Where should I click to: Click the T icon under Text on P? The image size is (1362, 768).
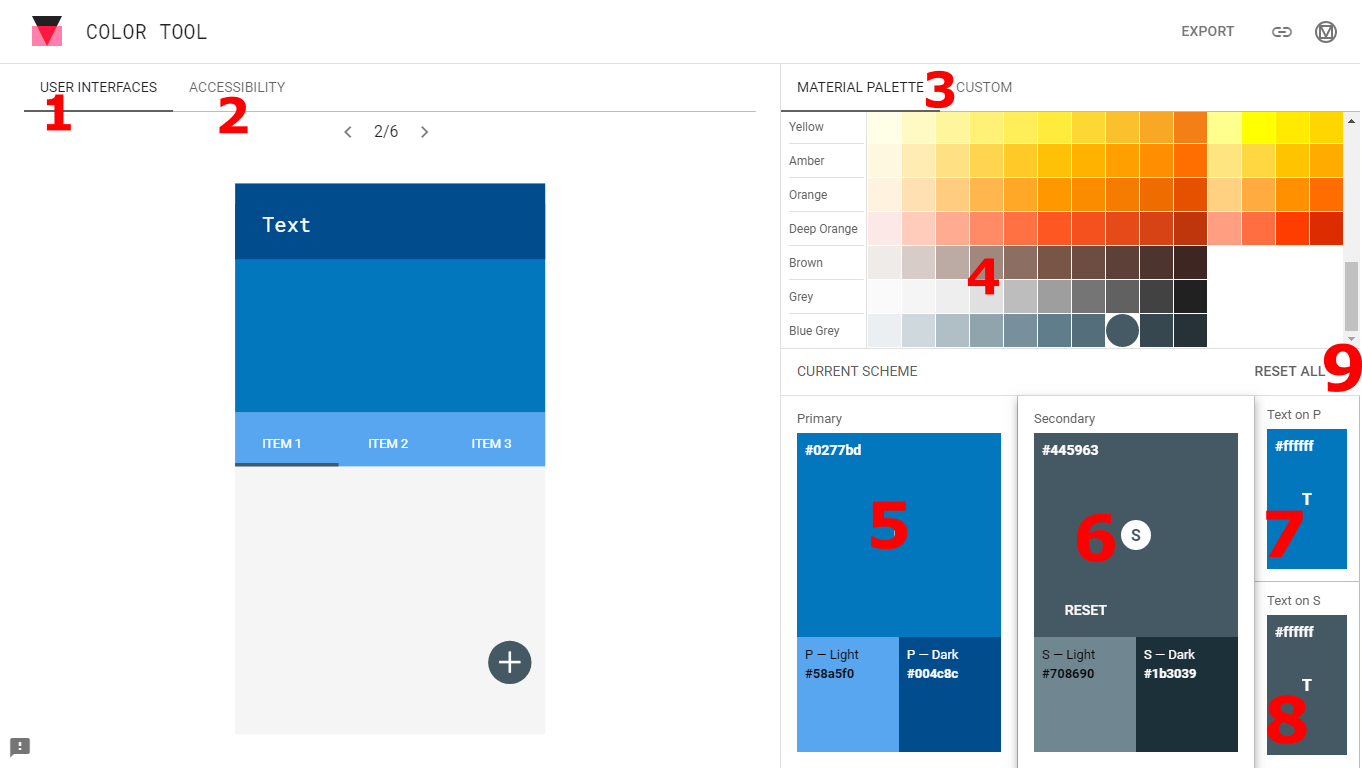point(1307,500)
